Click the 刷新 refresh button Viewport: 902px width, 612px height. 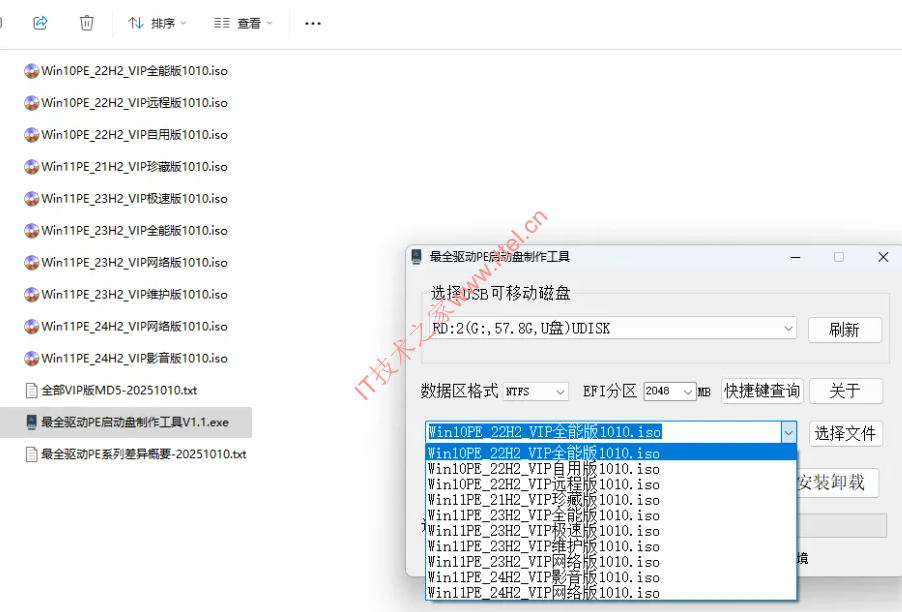844,330
